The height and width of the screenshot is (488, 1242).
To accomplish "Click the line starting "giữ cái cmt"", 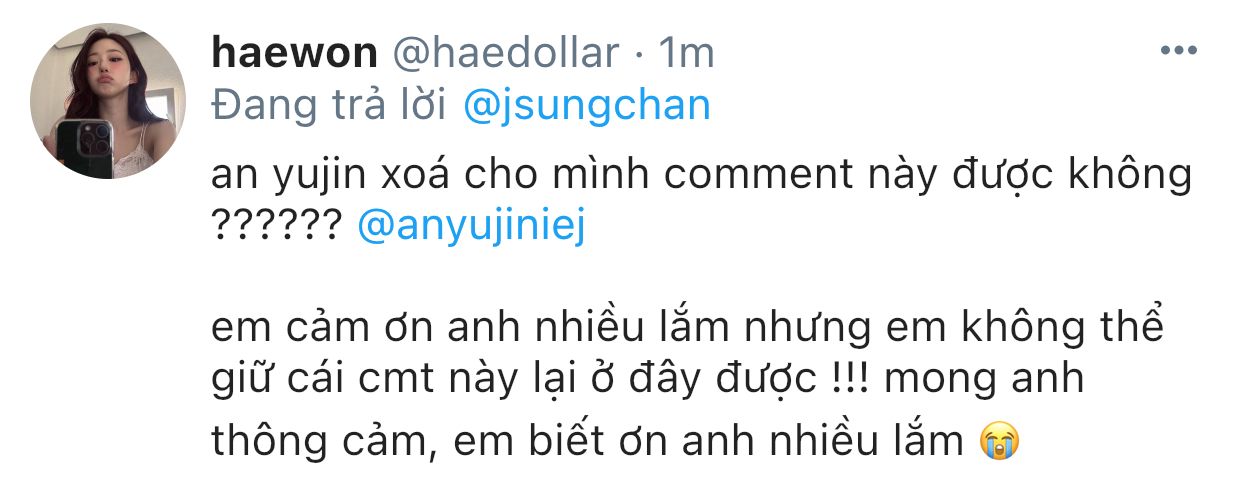I will (640, 384).
